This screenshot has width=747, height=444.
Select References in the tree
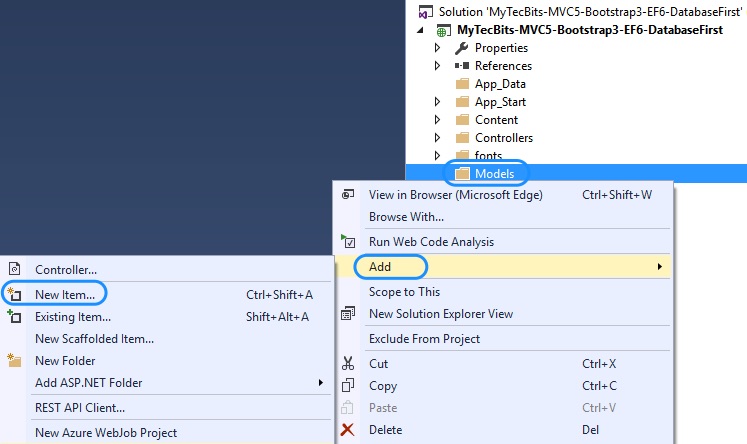(503, 66)
